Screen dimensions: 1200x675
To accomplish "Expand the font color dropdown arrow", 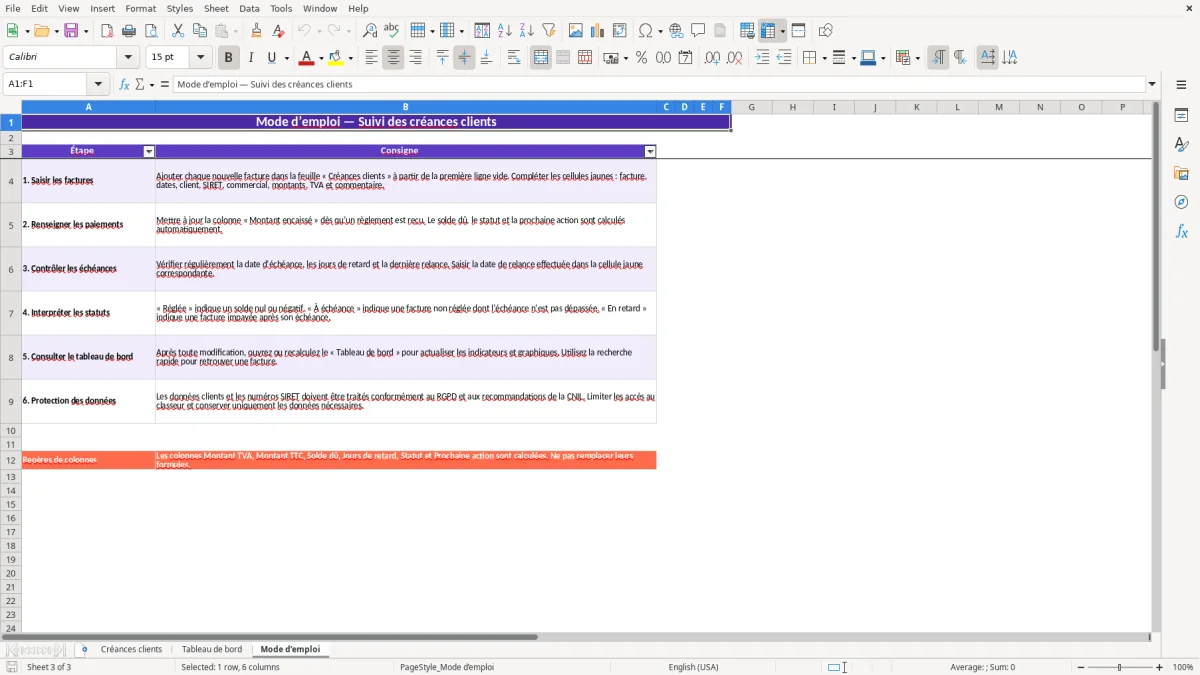I will (322, 58).
